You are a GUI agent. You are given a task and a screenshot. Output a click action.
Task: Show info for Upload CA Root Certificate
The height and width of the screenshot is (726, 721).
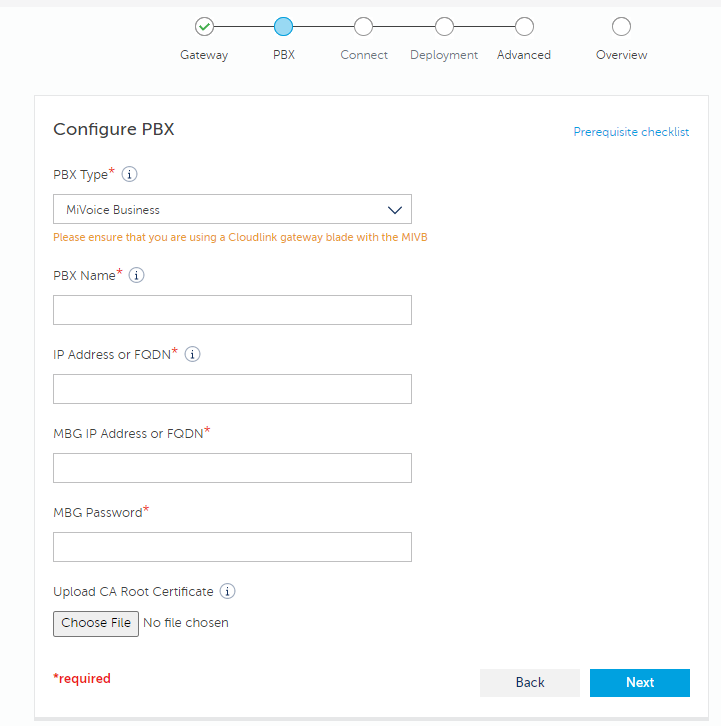pyautogui.click(x=227, y=591)
